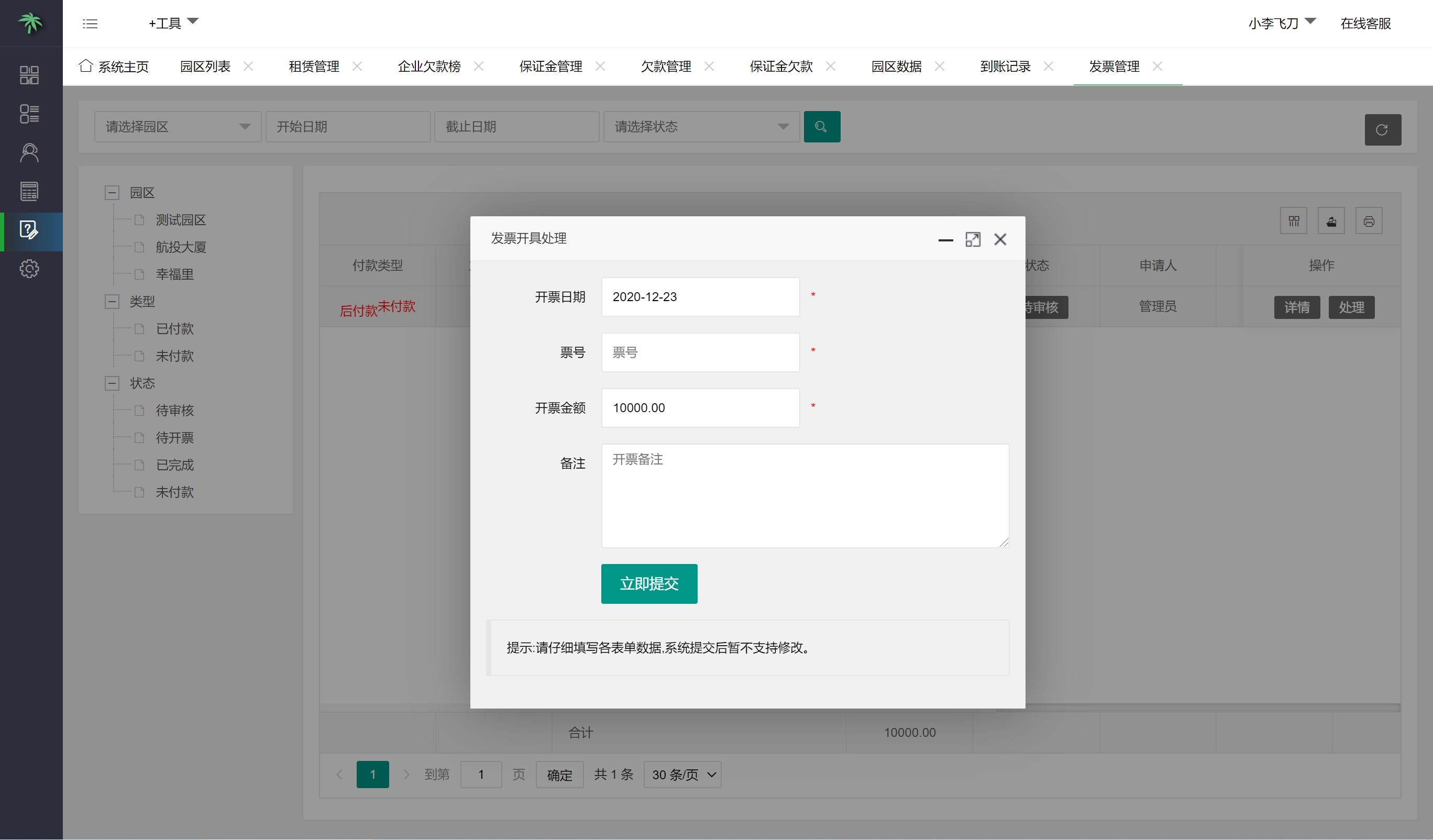Switch to the 保证金管理 tab

(550, 66)
